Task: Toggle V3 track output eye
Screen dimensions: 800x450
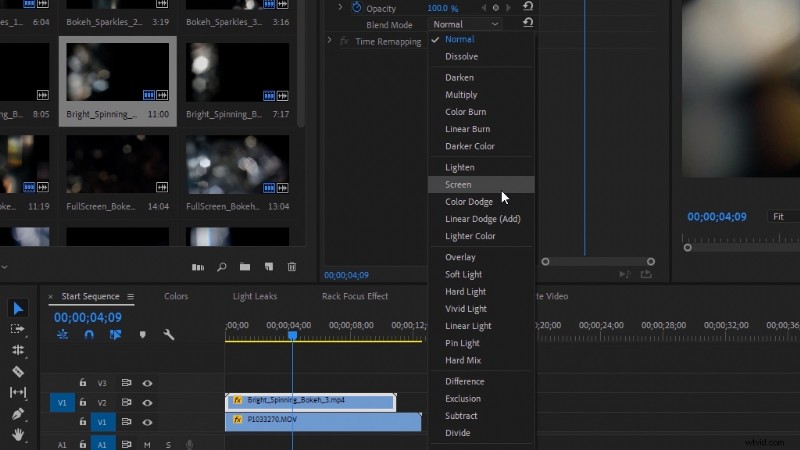Action: (147, 383)
